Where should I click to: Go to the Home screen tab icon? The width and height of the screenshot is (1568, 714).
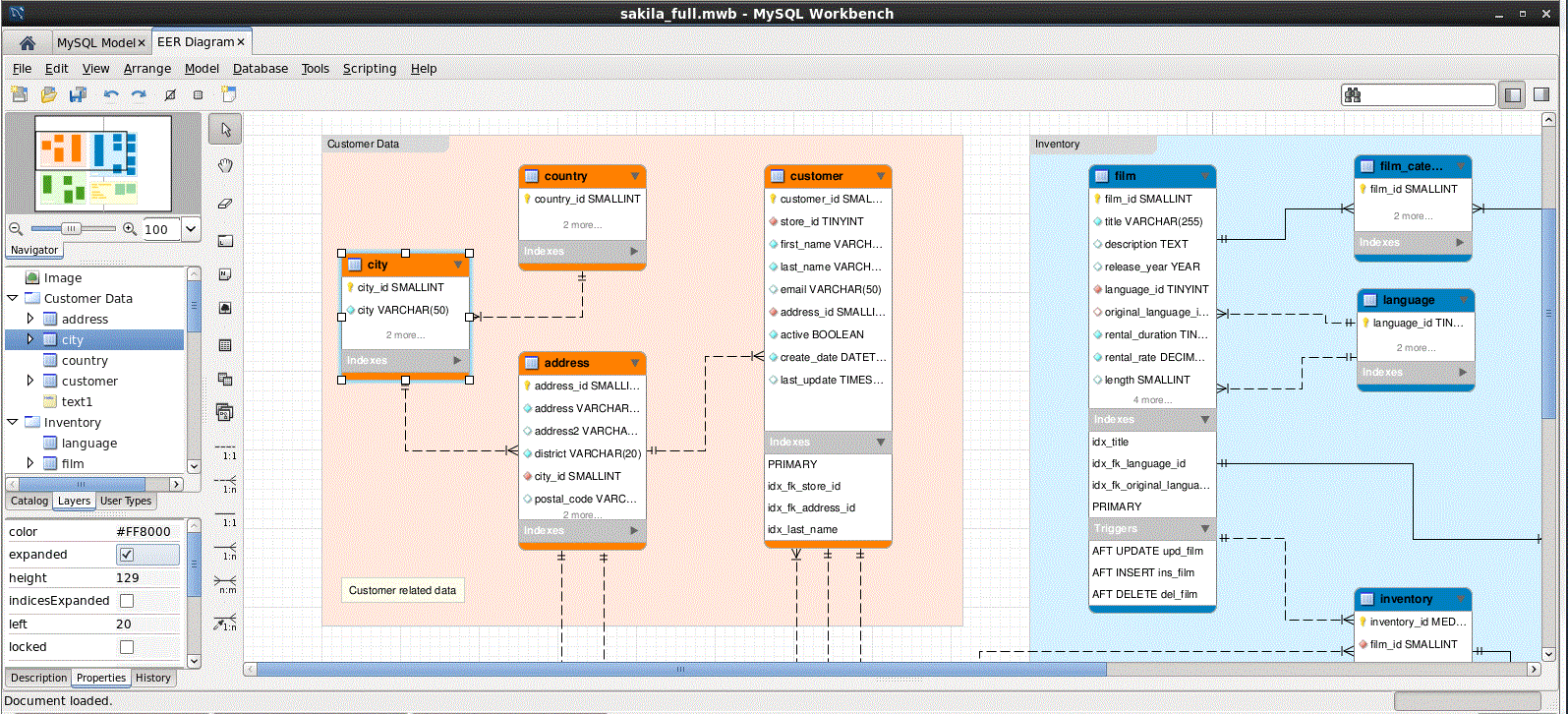(28, 42)
